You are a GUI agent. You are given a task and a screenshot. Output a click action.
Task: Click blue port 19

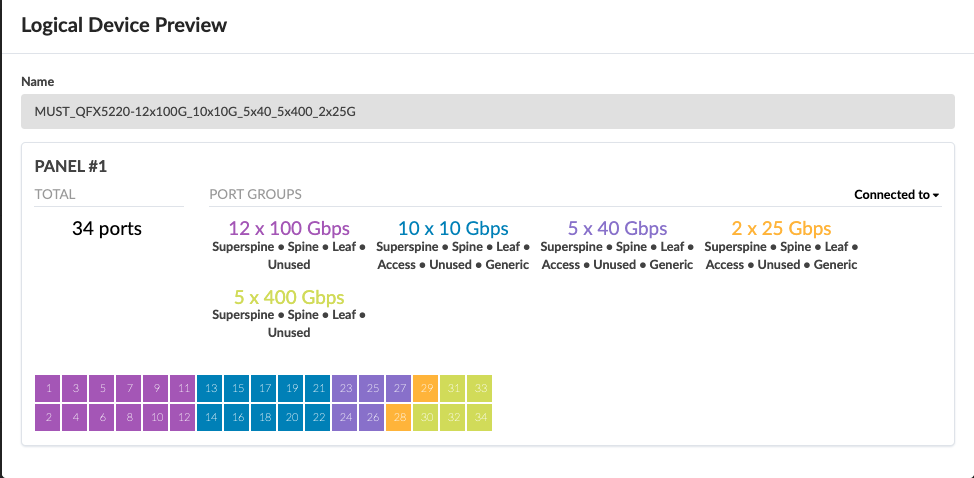[x=291, y=389]
